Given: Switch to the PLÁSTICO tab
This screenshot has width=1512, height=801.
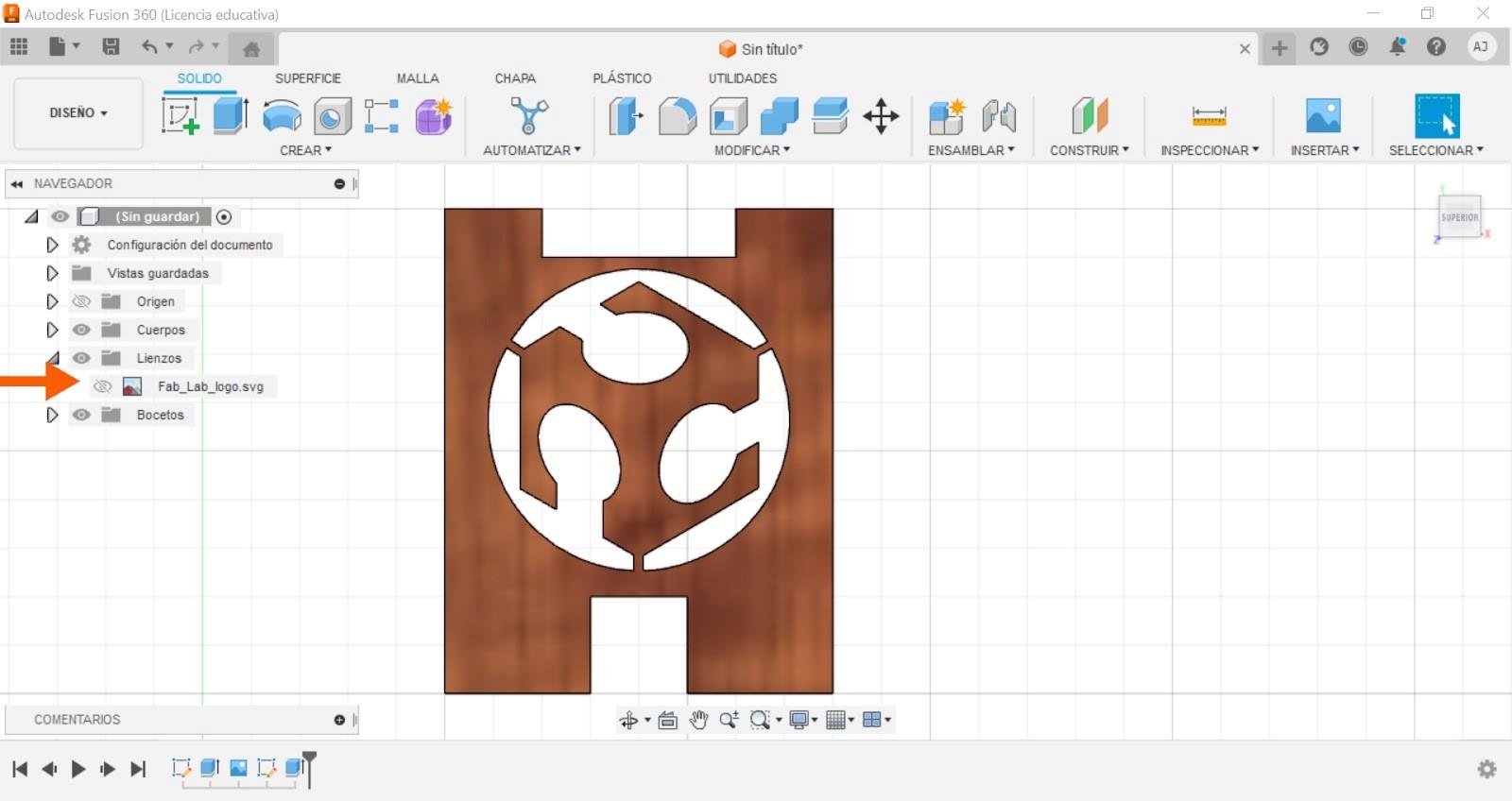Looking at the screenshot, I should 622,78.
